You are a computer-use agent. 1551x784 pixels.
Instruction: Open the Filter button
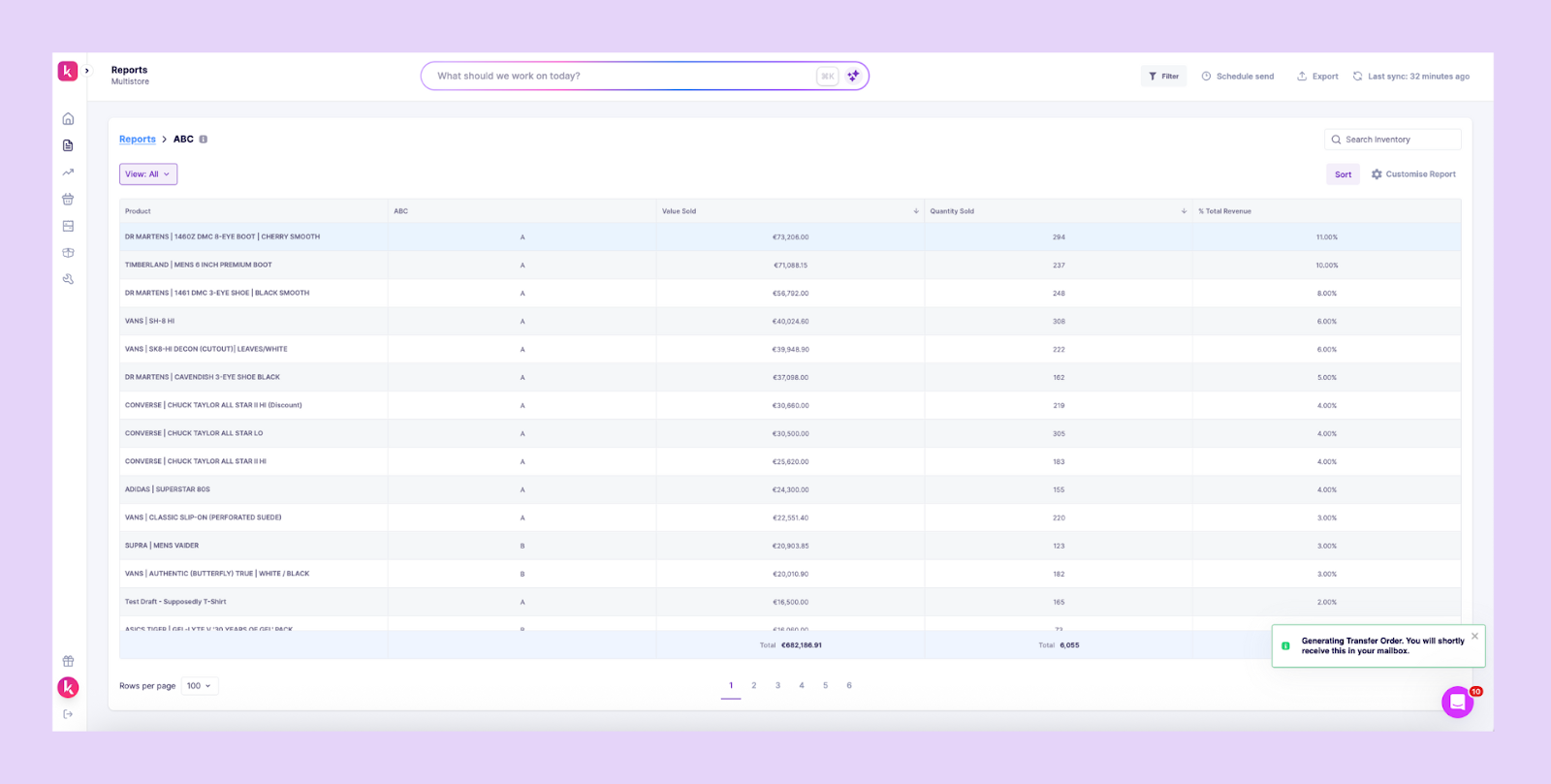(1163, 76)
